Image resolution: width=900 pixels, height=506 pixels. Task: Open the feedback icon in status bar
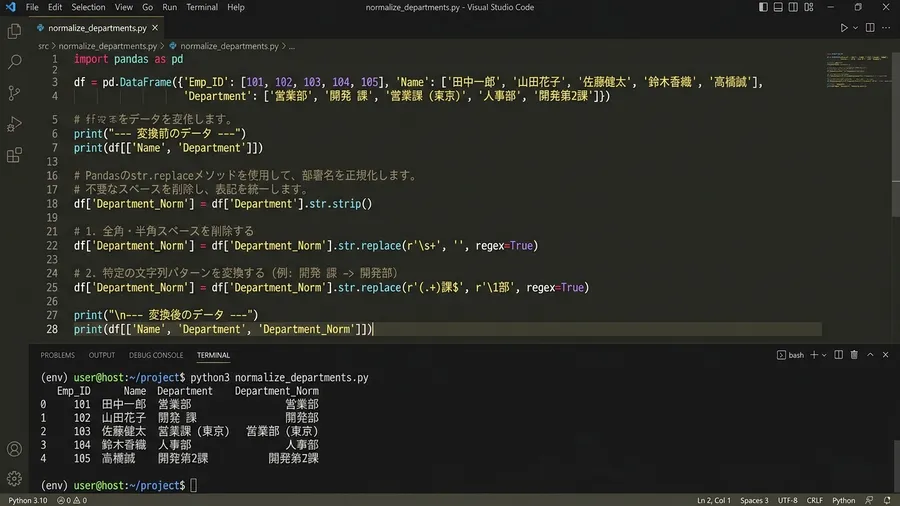(x=869, y=500)
